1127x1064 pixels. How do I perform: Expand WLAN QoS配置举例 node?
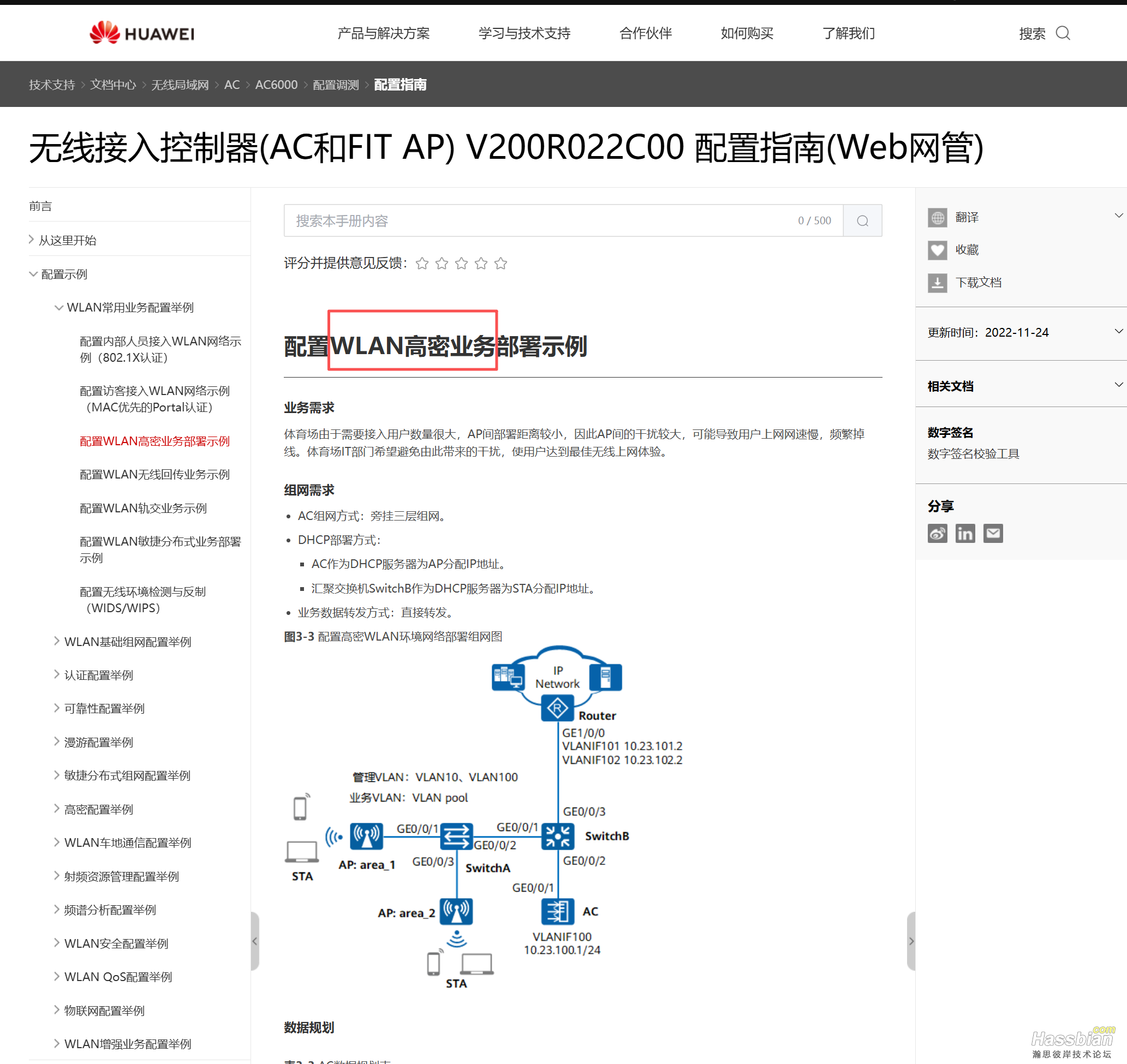[57, 976]
